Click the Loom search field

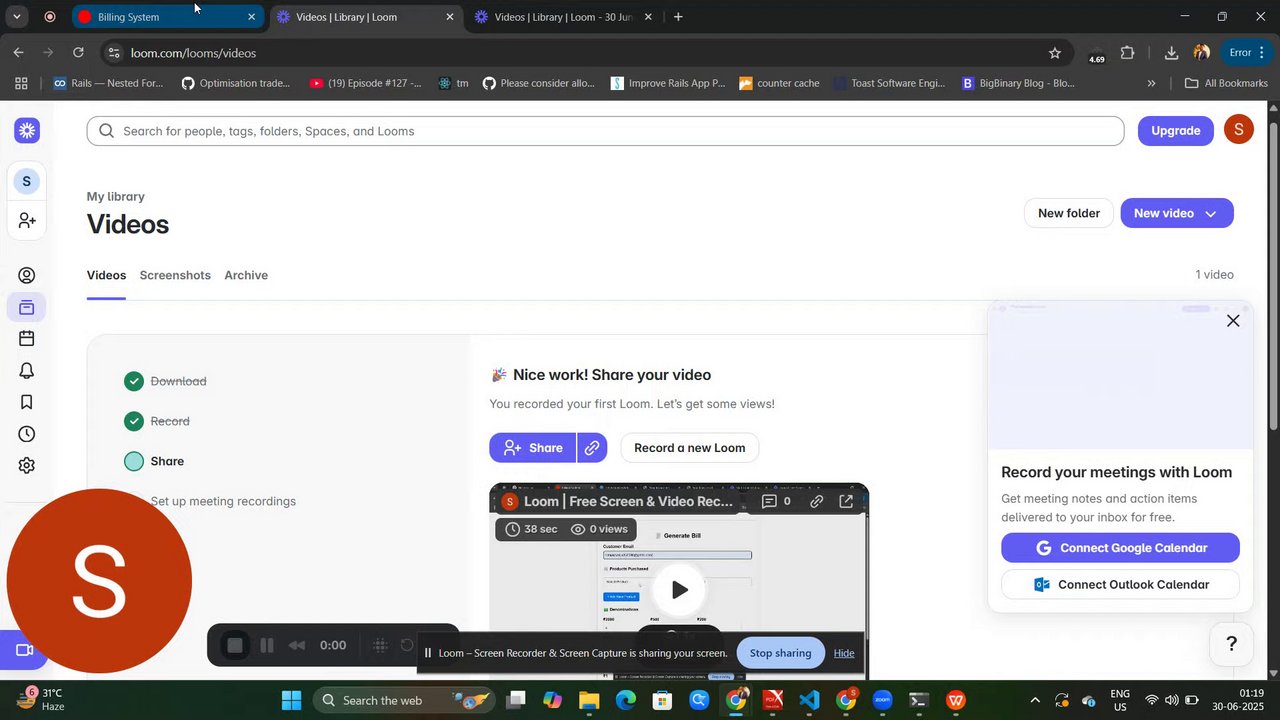click(605, 131)
